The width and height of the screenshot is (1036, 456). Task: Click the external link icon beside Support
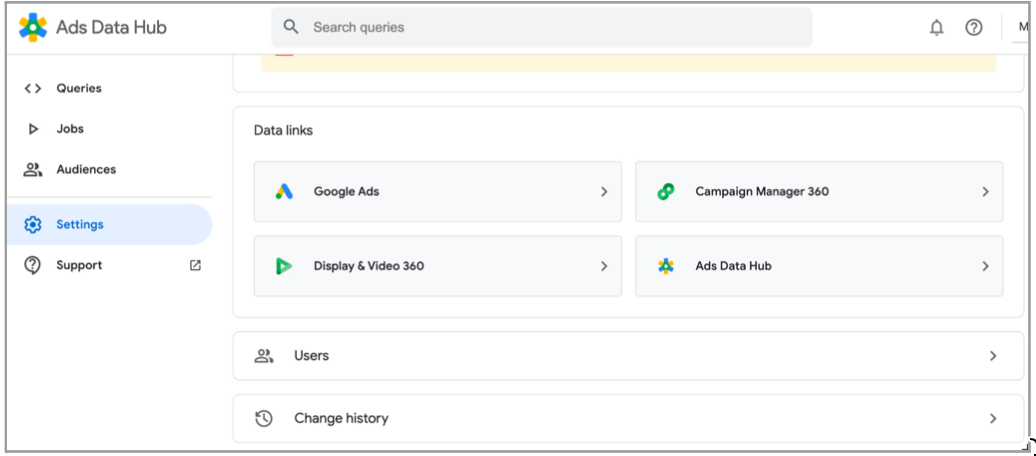tap(195, 266)
